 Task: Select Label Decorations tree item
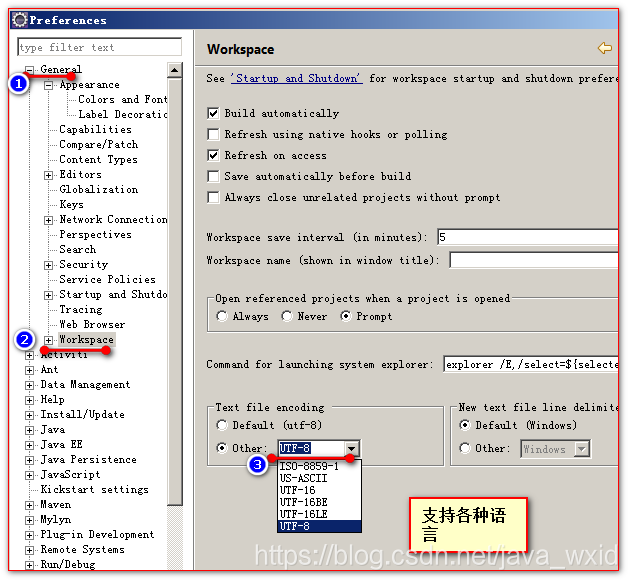123,114
